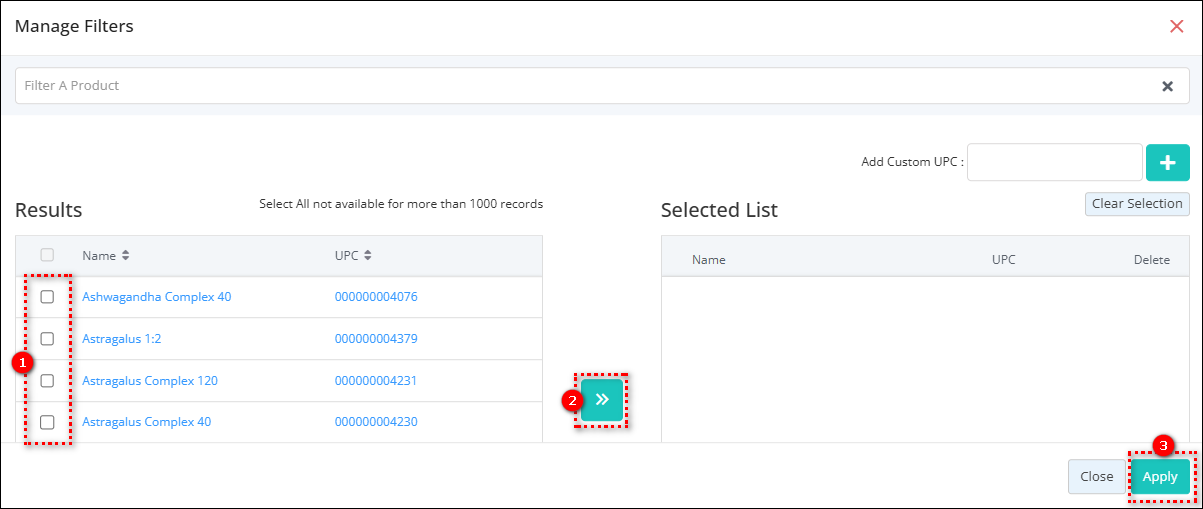Image resolution: width=1203 pixels, height=509 pixels.
Task: Click UPC link 000000004379
Action: click(x=375, y=339)
